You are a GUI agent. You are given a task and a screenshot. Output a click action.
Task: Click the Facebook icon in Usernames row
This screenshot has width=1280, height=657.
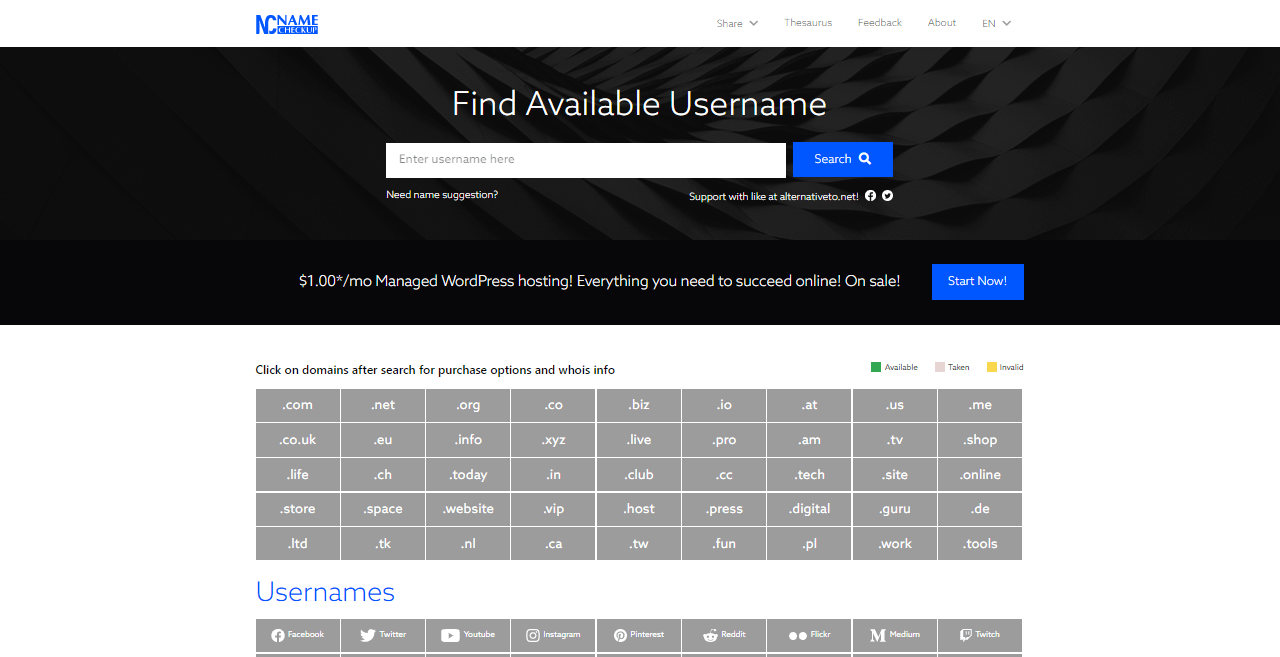(x=298, y=635)
